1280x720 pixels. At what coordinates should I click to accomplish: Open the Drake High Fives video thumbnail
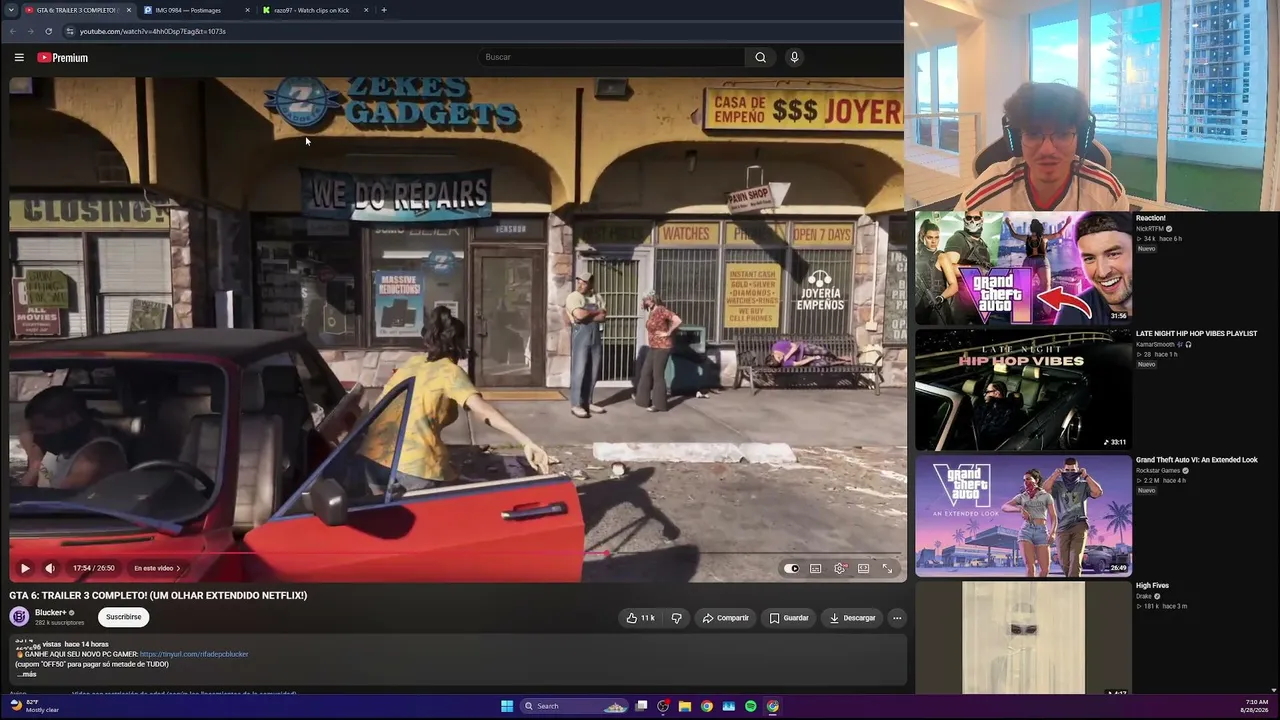tap(1023, 638)
